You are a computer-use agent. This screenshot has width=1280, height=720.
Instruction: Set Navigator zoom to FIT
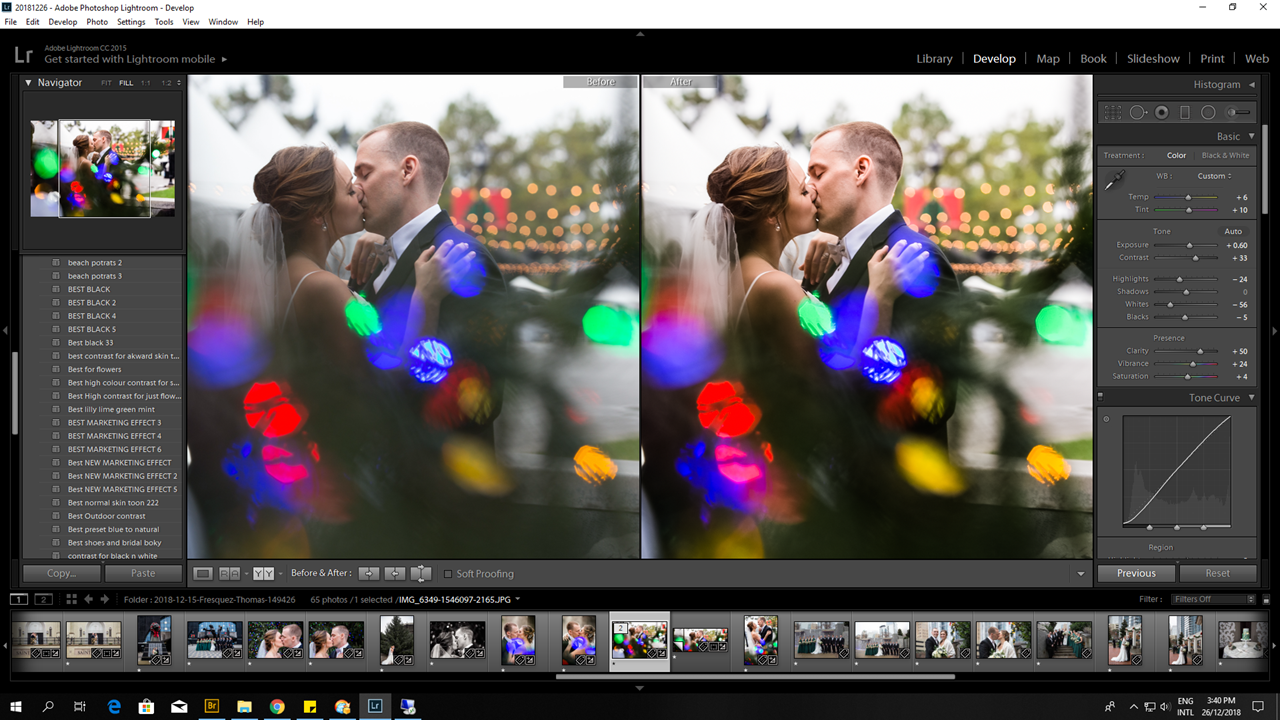click(106, 83)
